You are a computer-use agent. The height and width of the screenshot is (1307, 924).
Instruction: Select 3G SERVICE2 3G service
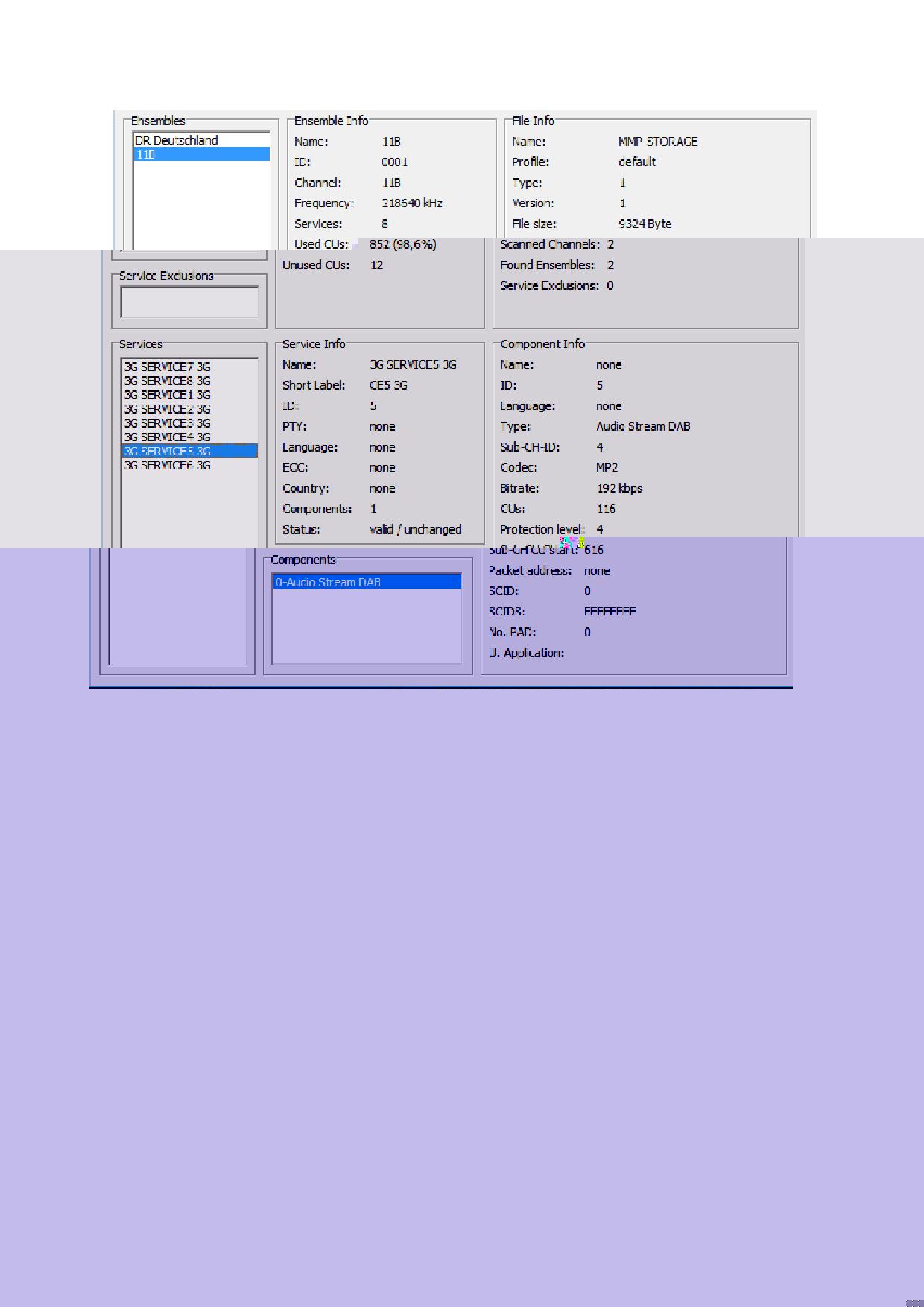point(167,409)
